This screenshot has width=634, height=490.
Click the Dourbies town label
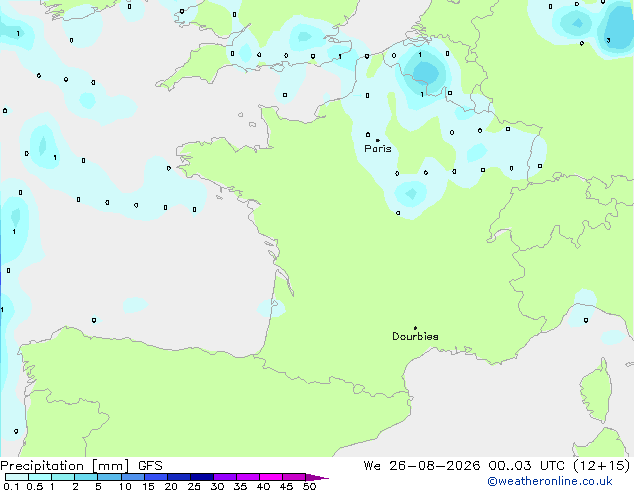(x=415, y=336)
